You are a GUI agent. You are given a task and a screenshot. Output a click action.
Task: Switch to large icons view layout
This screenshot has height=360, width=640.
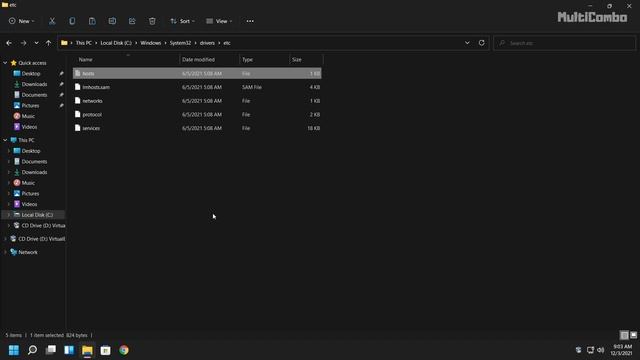point(633,335)
